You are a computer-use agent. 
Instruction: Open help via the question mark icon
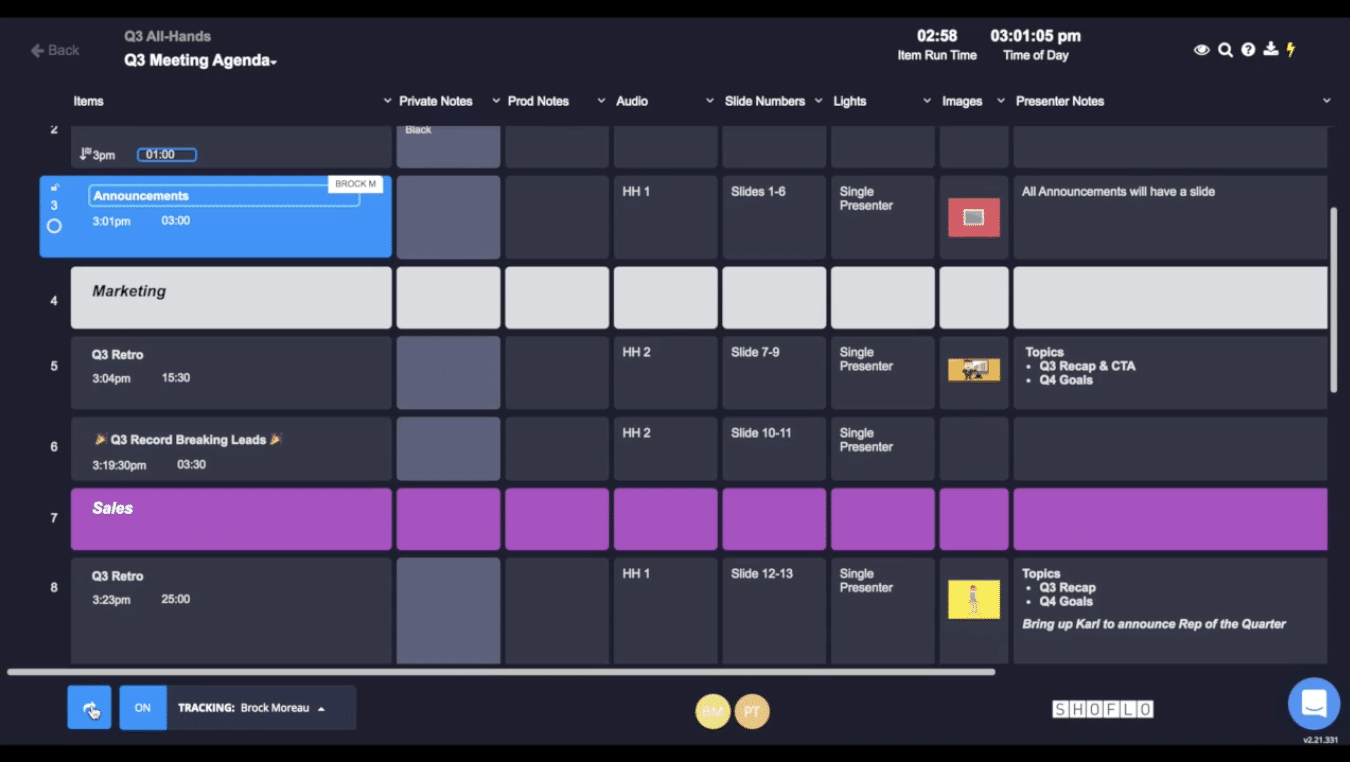click(x=1248, y=50)
